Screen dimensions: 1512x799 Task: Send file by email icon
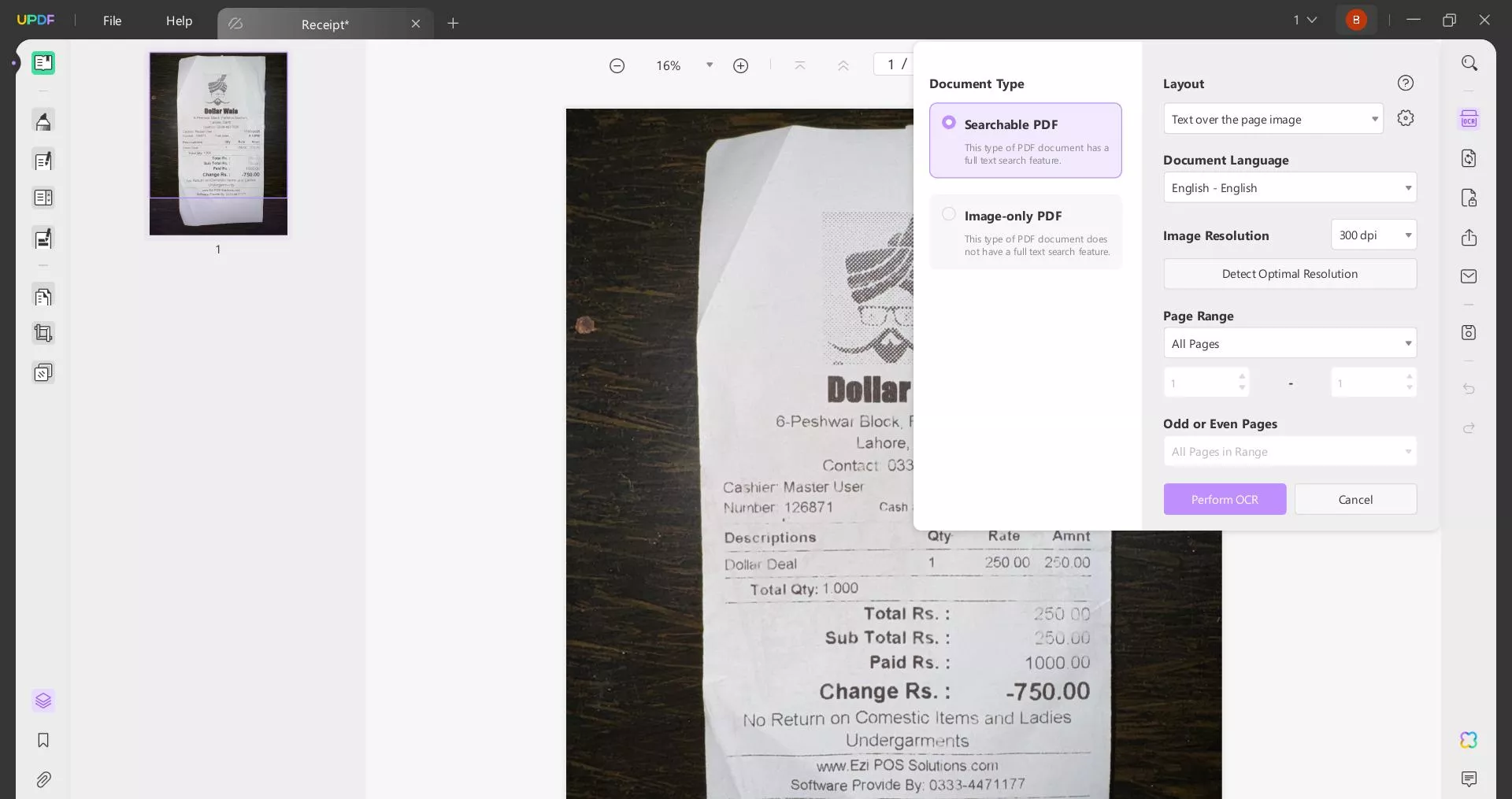1469,276
